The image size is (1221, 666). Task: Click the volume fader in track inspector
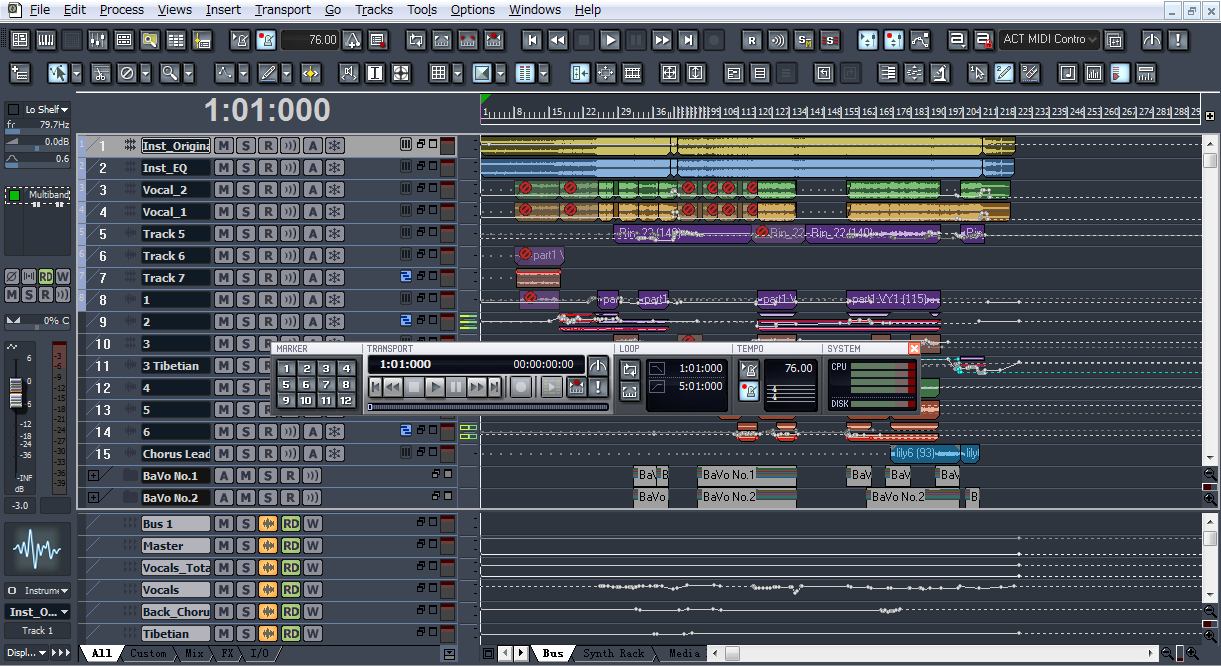click(x=16, y=394)
